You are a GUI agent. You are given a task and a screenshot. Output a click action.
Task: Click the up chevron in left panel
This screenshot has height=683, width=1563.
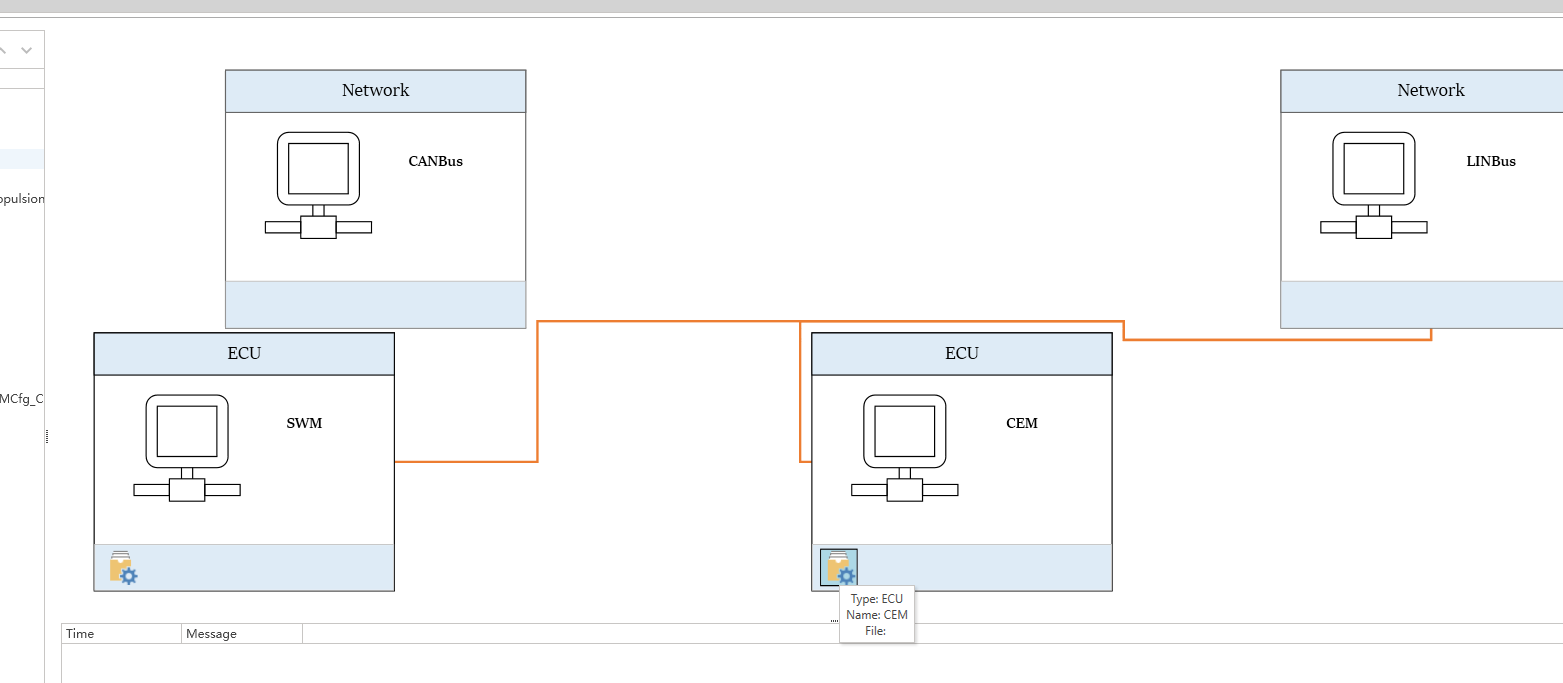[5, 49]
